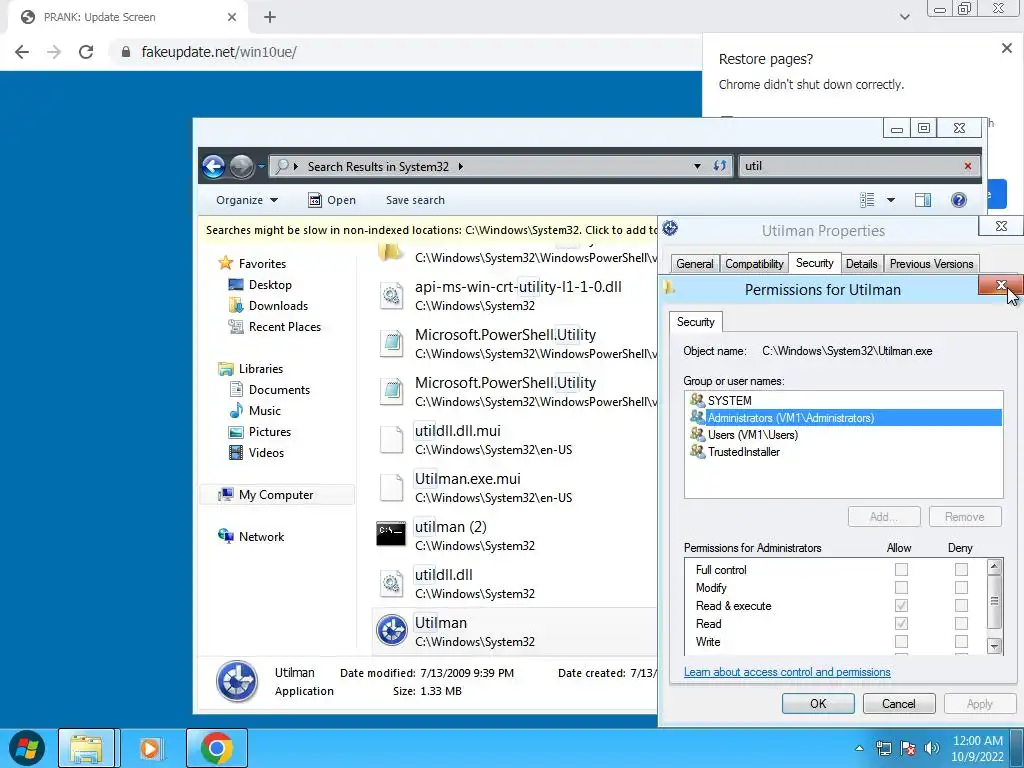Check Allow for Modify
The image size is (1024, 768).
[901, 588]
